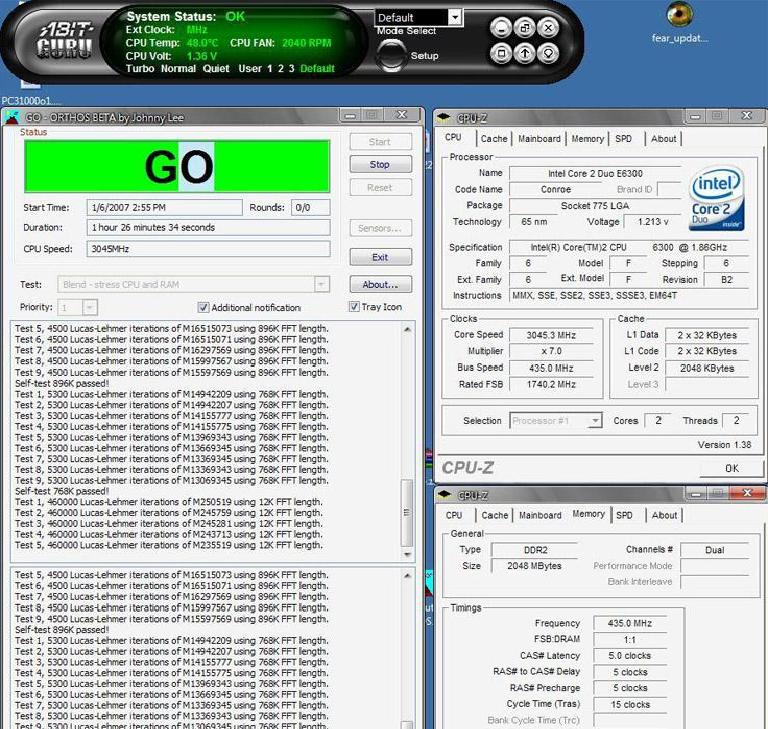Click the Guru minimize round button
Viewport: 768px width, 729px height.
[x=501, y=28]
